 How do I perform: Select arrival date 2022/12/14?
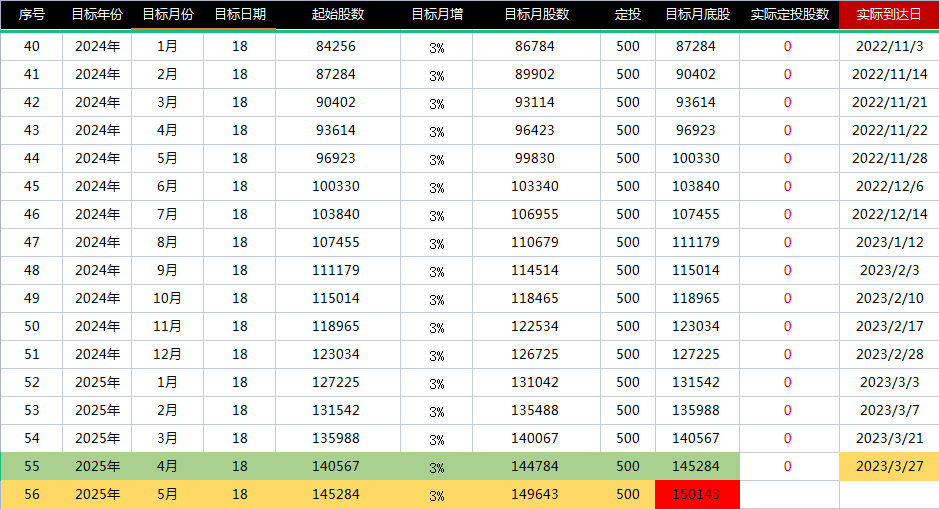tap(889, 214)
